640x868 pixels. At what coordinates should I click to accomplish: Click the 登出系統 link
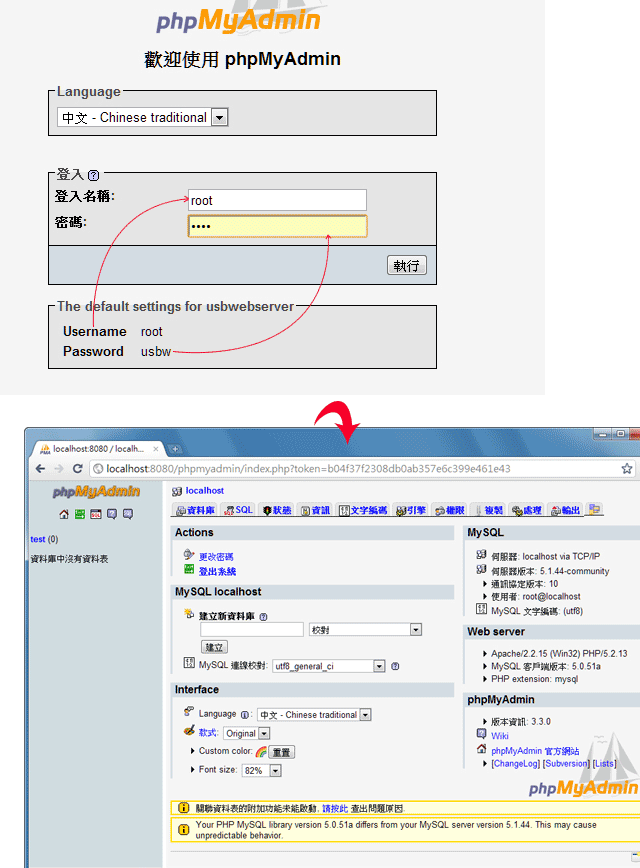[x=218, y=571]
